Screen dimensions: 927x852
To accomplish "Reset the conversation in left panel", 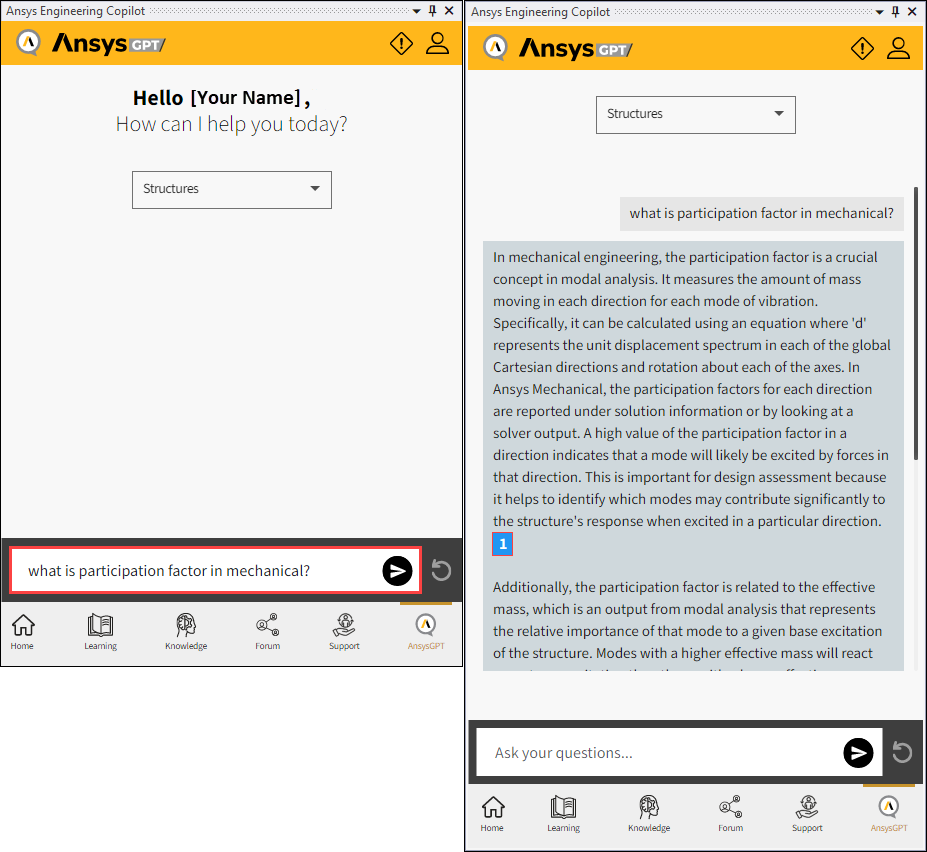I will [441, 571].
